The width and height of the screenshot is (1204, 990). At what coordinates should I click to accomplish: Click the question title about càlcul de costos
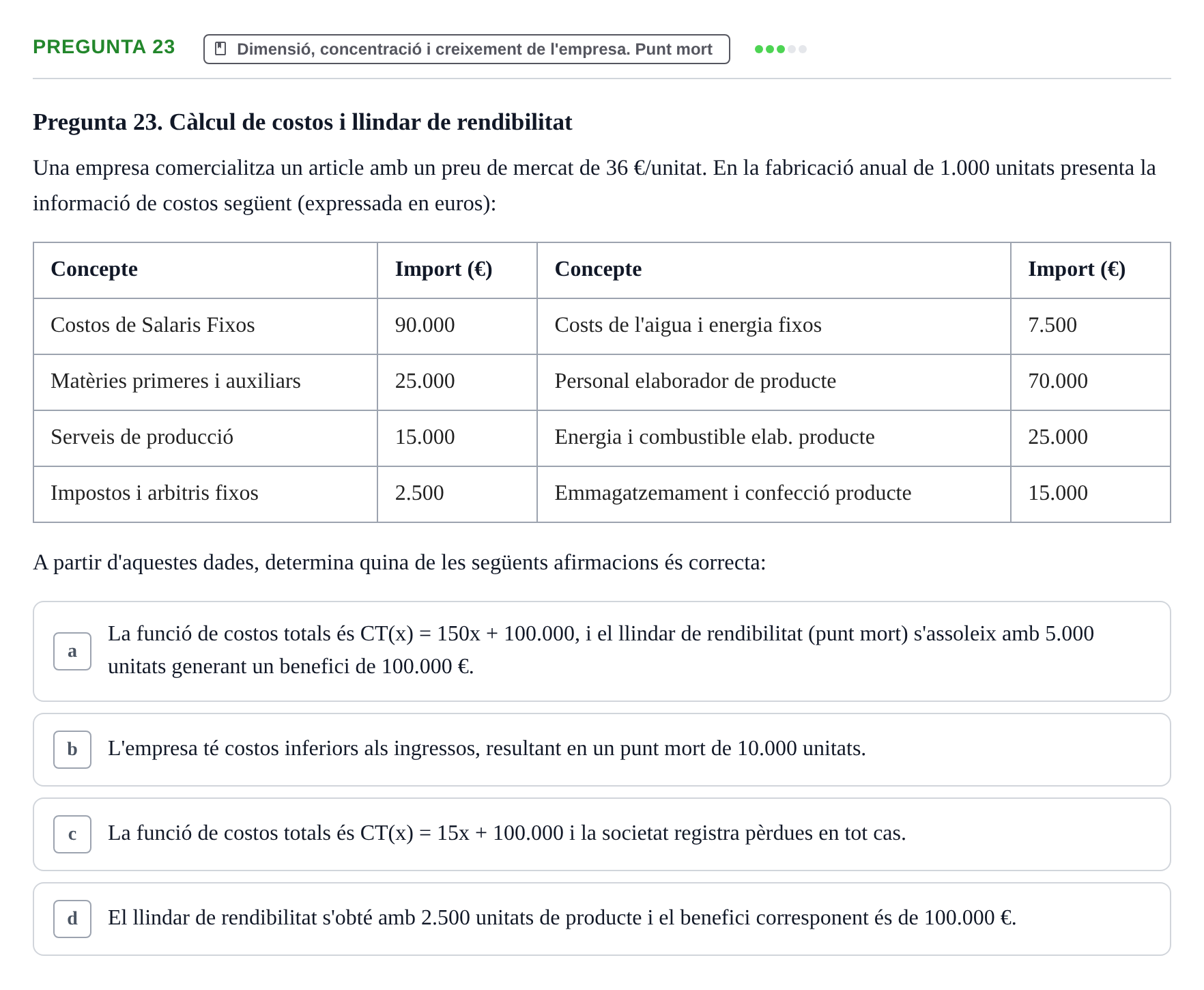pyautogui.click(x=302, y=122)
